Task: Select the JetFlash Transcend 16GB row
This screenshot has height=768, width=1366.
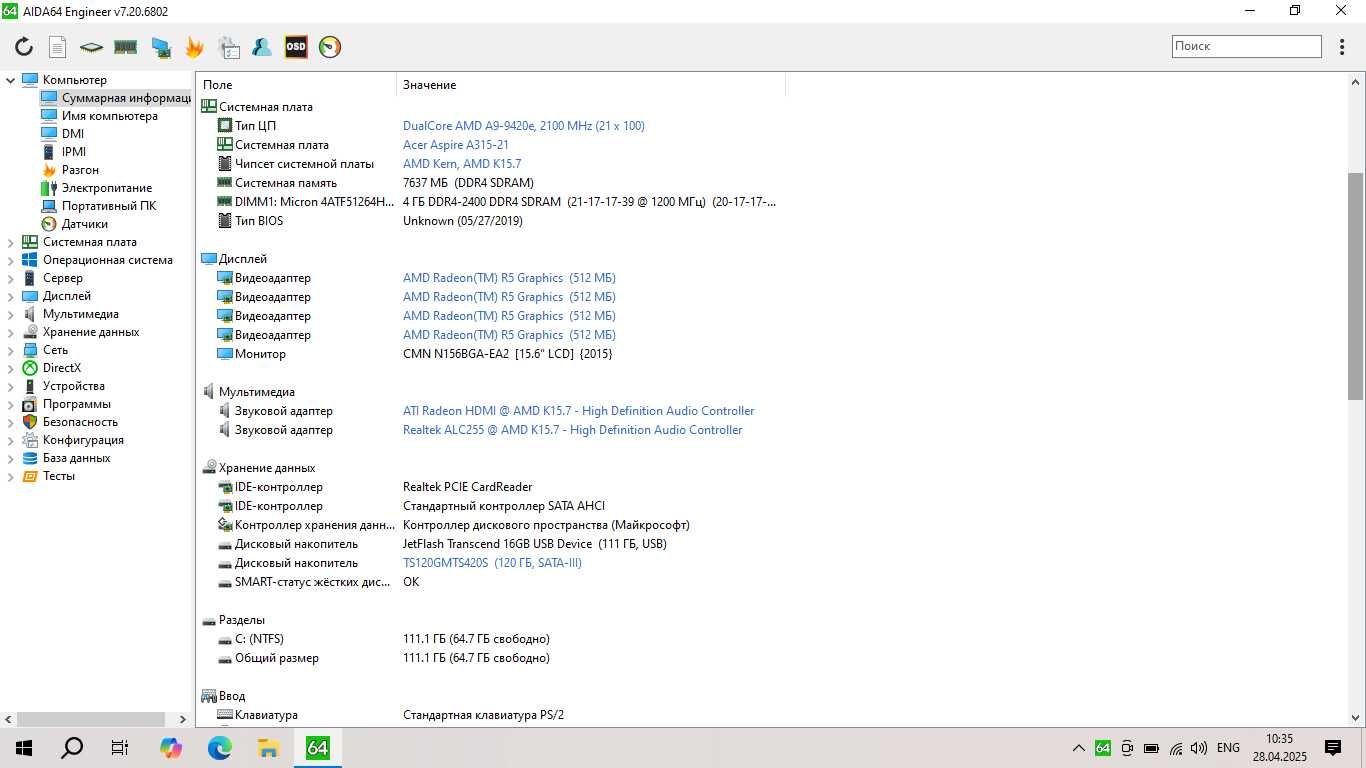Action: coord(490,544)
